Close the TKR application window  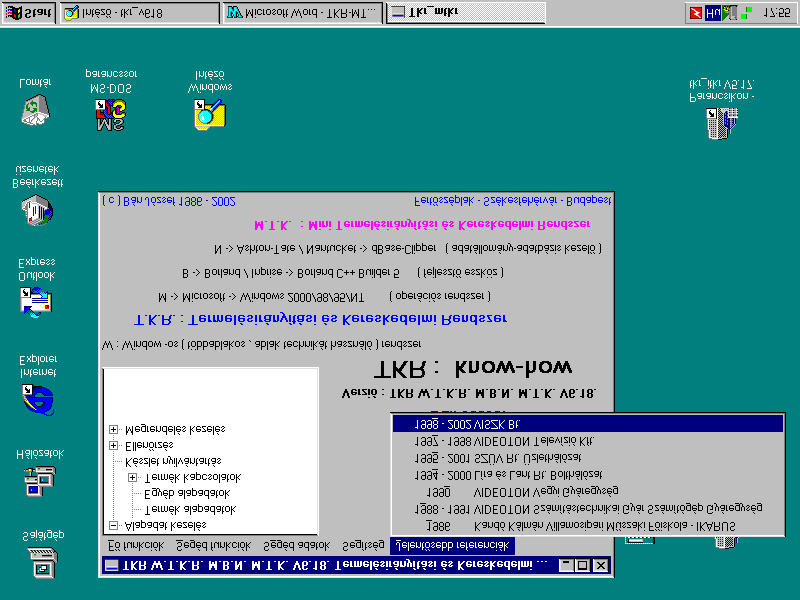pos(601,565)
